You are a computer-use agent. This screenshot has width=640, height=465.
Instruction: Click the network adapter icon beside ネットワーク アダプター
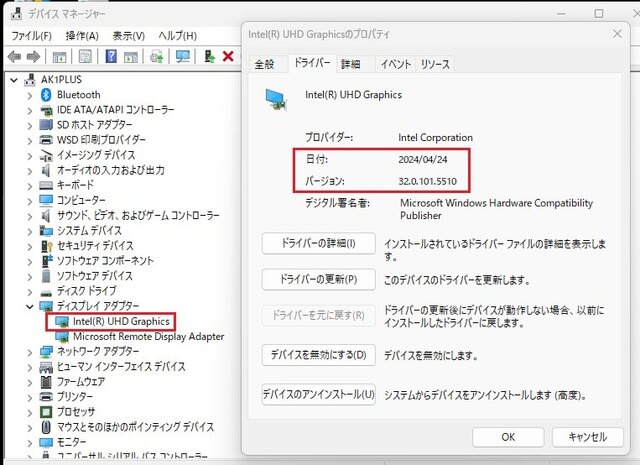tap(46, 352)
